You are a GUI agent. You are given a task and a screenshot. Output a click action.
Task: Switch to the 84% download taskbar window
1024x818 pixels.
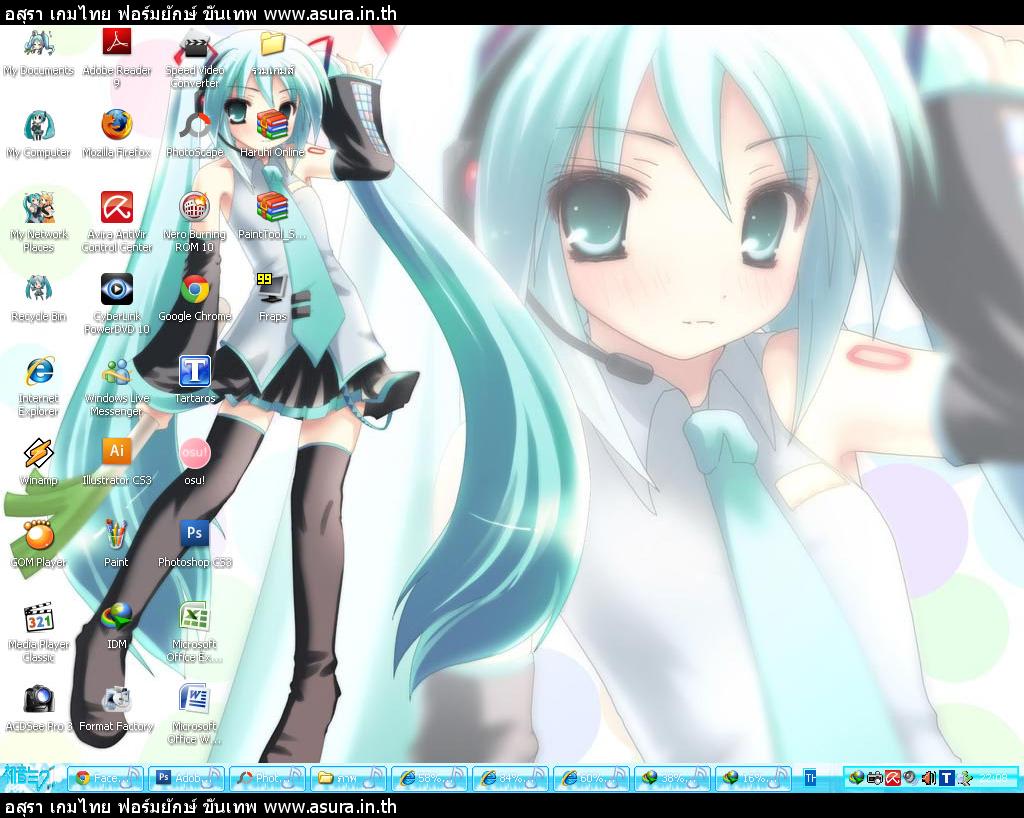(x=511, y=778)
